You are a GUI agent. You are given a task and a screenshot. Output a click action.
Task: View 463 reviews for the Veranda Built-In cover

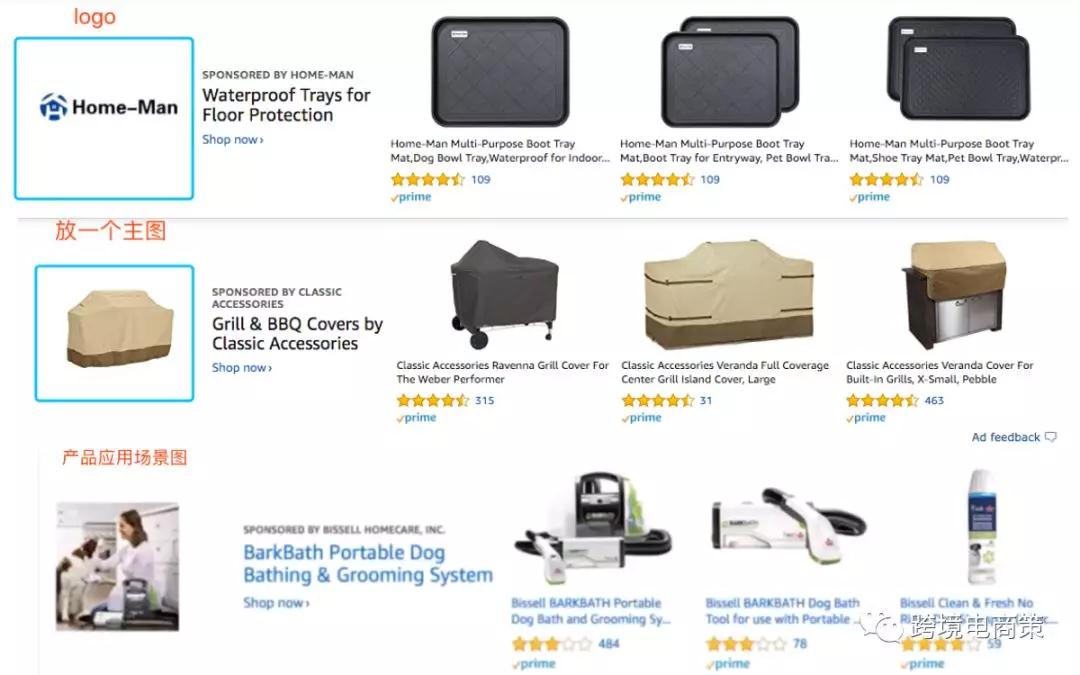pyautogui.click(x=934, y=401)
